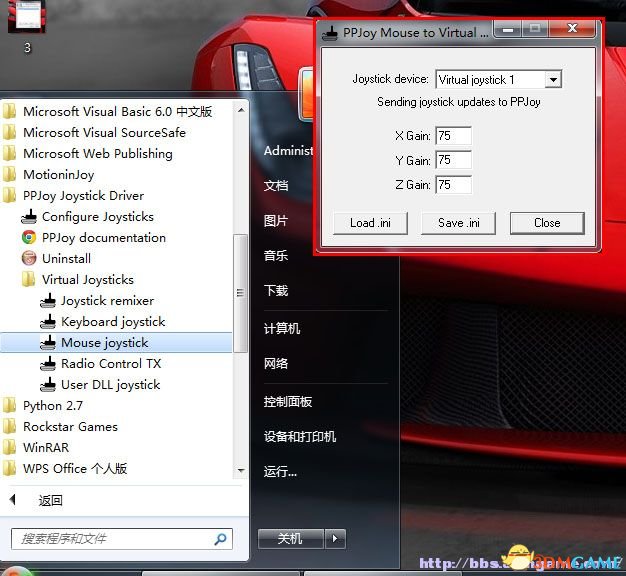The image size is (626, 576).
Task: Open 控制面板 Control Panel
Action: pyautogui.click(x=288, y=402)
